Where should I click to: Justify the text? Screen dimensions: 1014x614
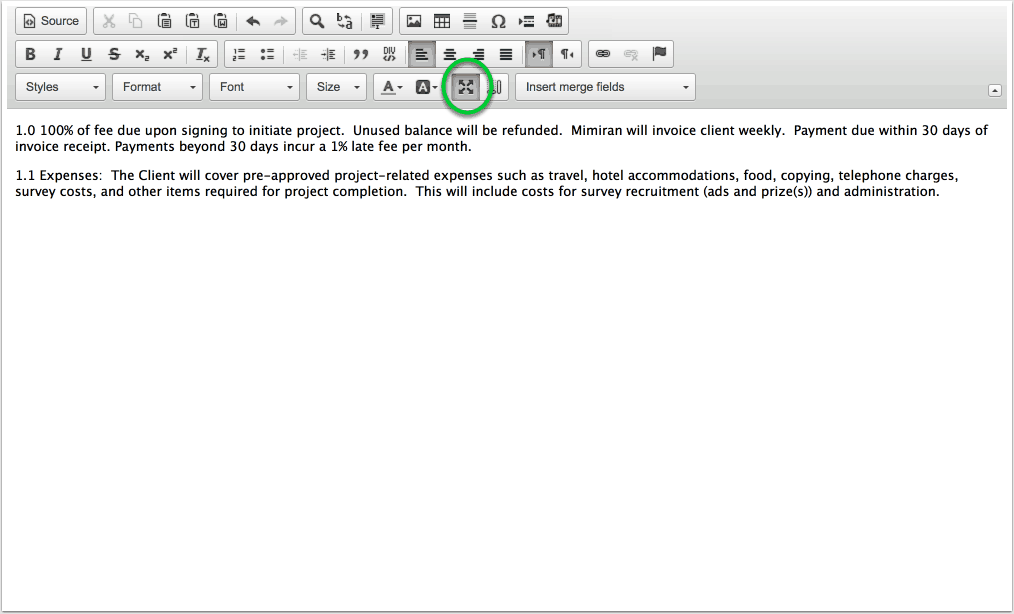(x=506, y=54)
